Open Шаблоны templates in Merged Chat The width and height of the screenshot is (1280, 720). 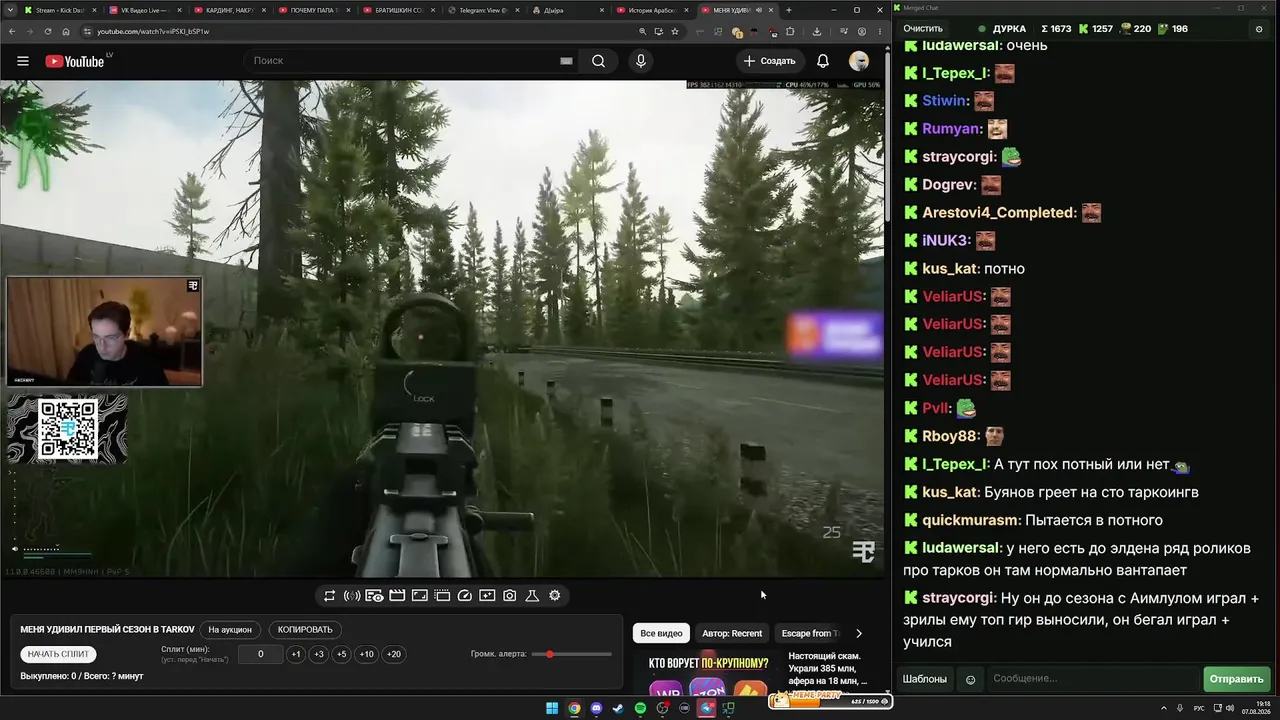pos(925,679)
